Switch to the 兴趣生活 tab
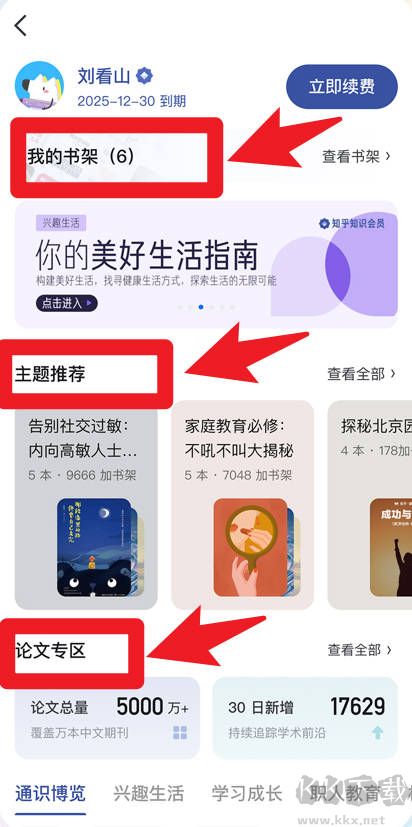 coord(149,793)
